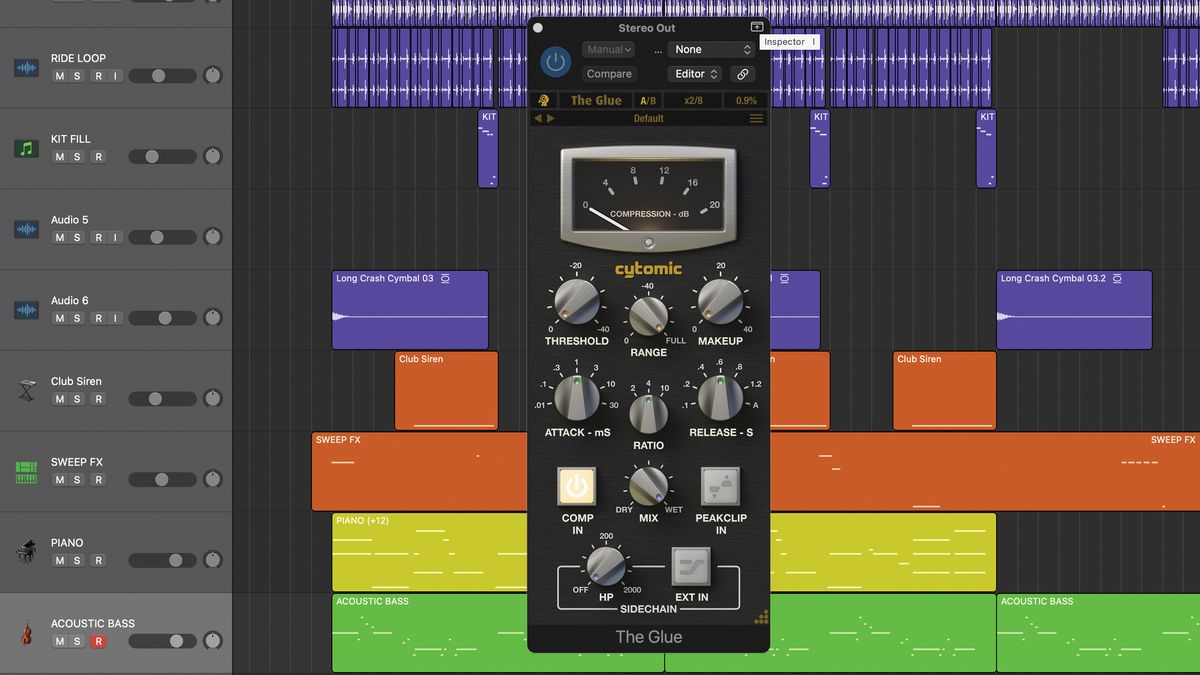Click the ATTACK - mS knob
Screen dimensions: 1200x675
click(x=576, y=397)
